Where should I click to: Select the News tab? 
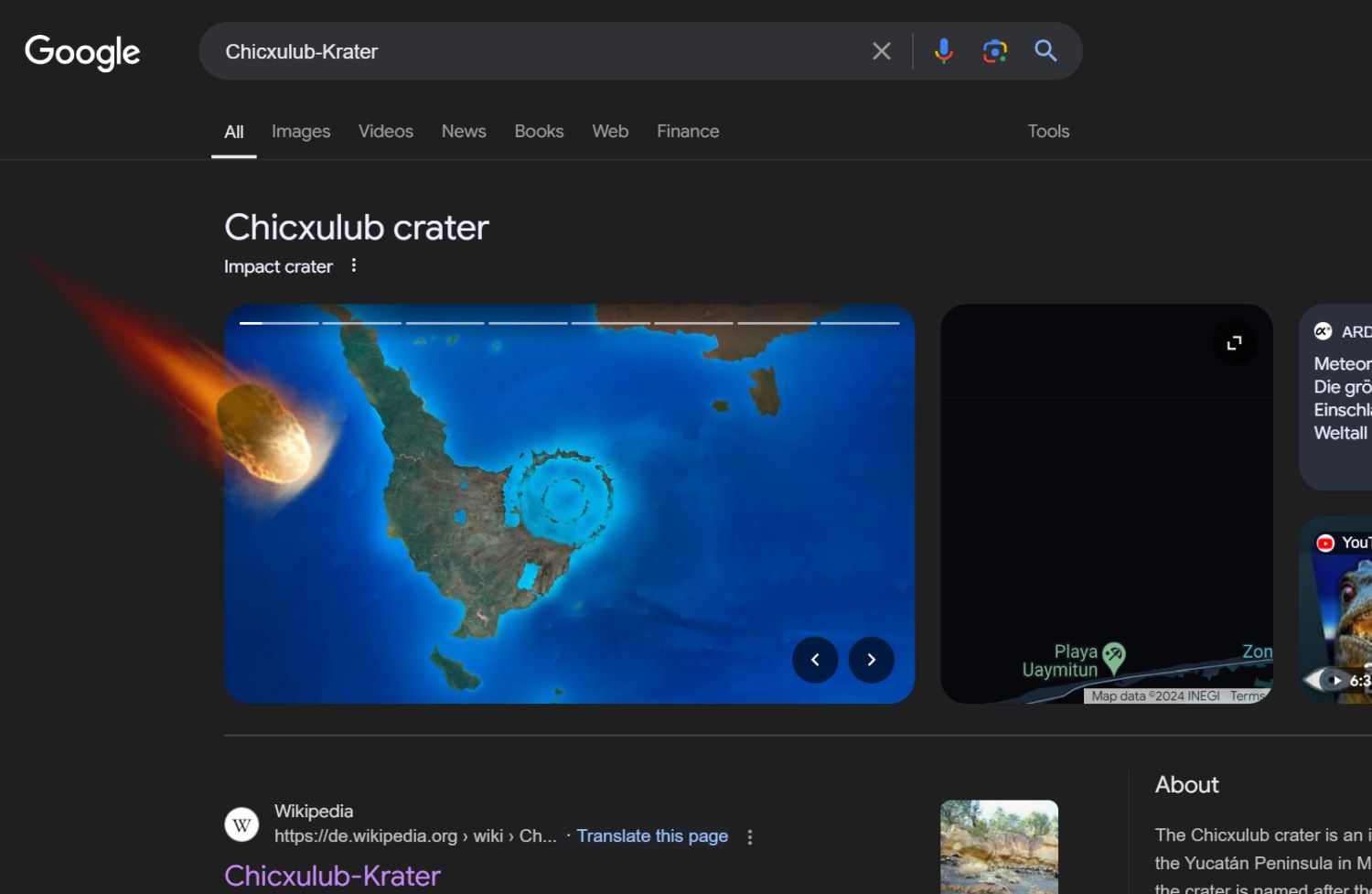click(x=463, y=132)
